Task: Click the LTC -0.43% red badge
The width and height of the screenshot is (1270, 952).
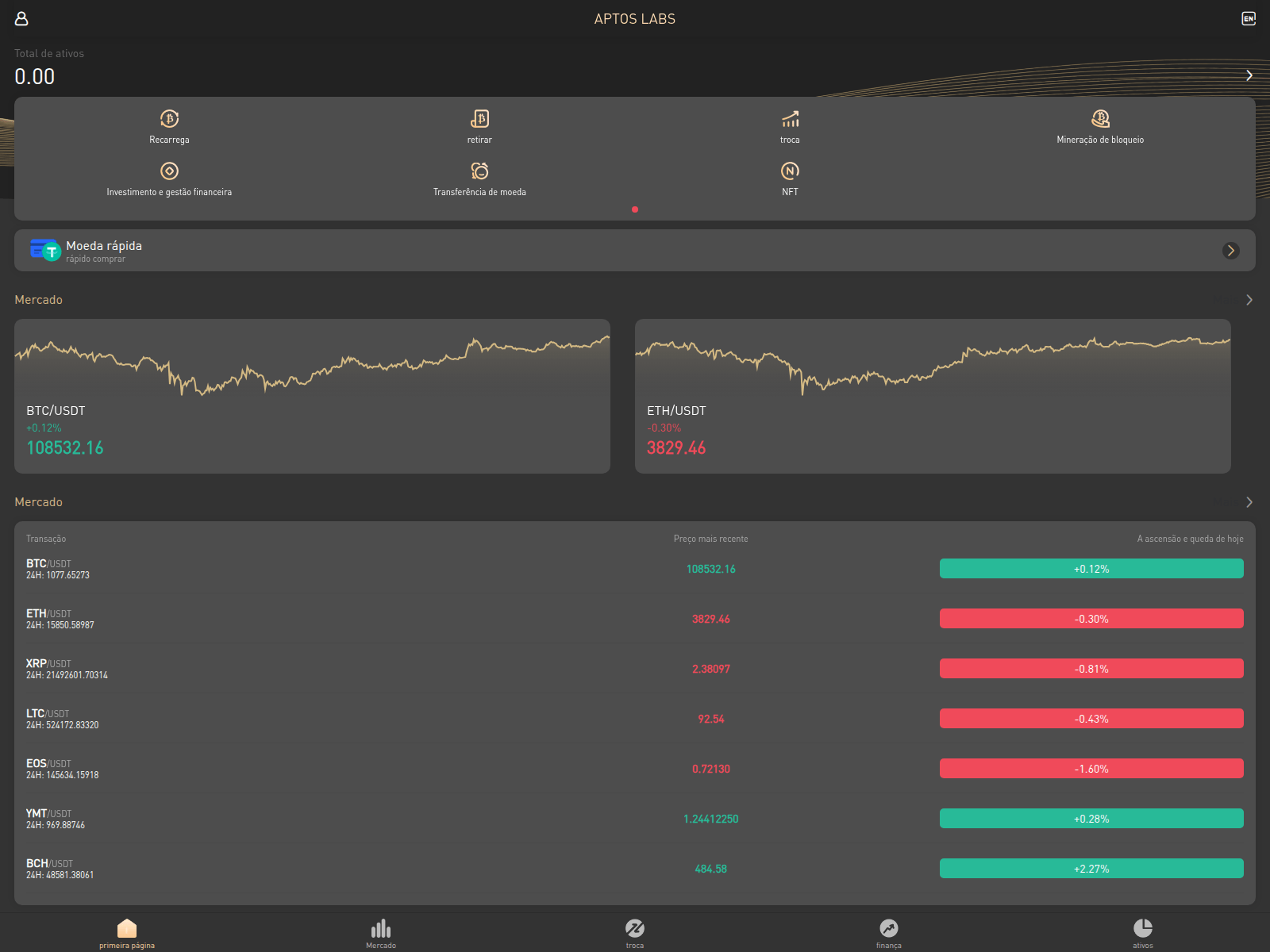Action: [x=1091, y=719]
